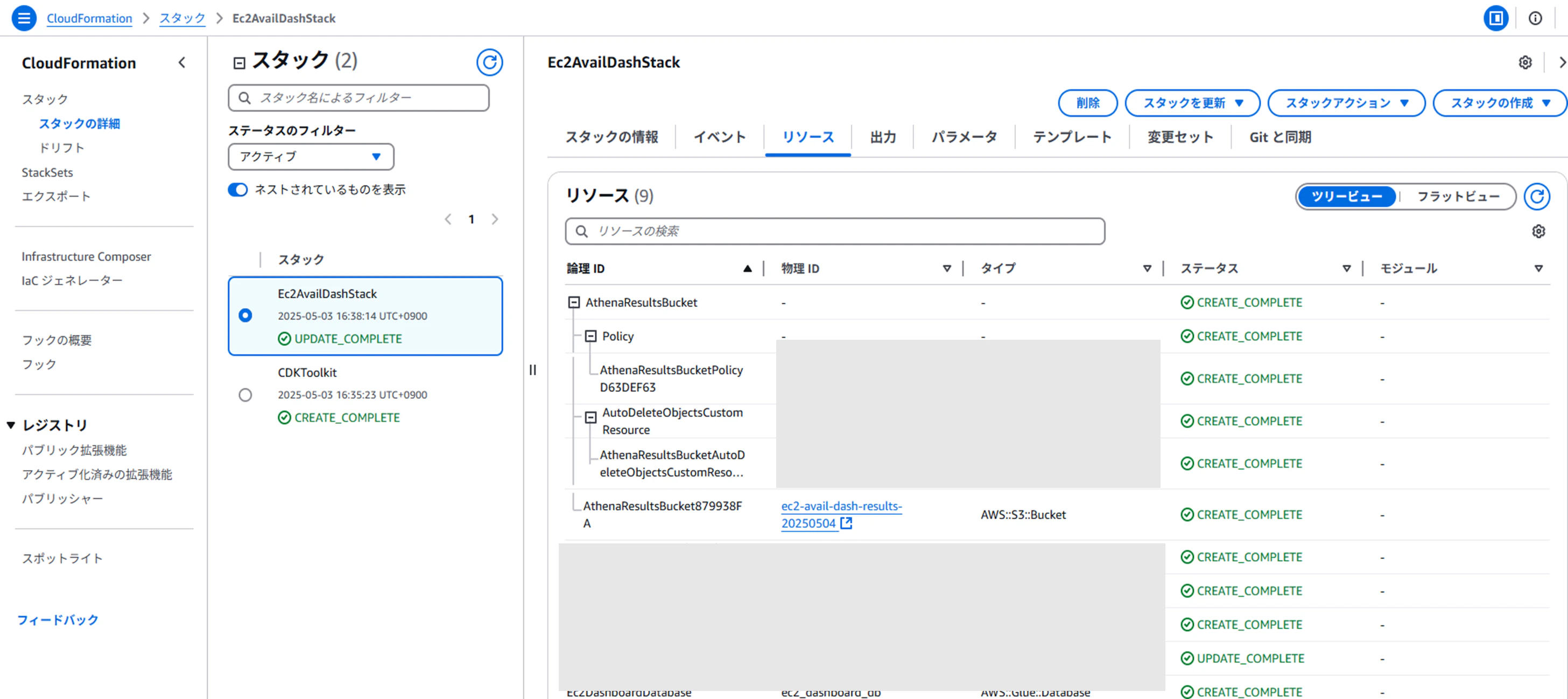Click the 削除 button
This screenshot has height=699, width=1568.
click(1087, 103)
